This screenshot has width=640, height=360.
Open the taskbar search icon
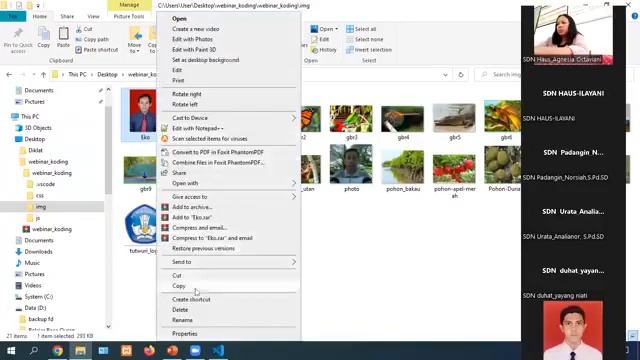(x=34, y=351)
